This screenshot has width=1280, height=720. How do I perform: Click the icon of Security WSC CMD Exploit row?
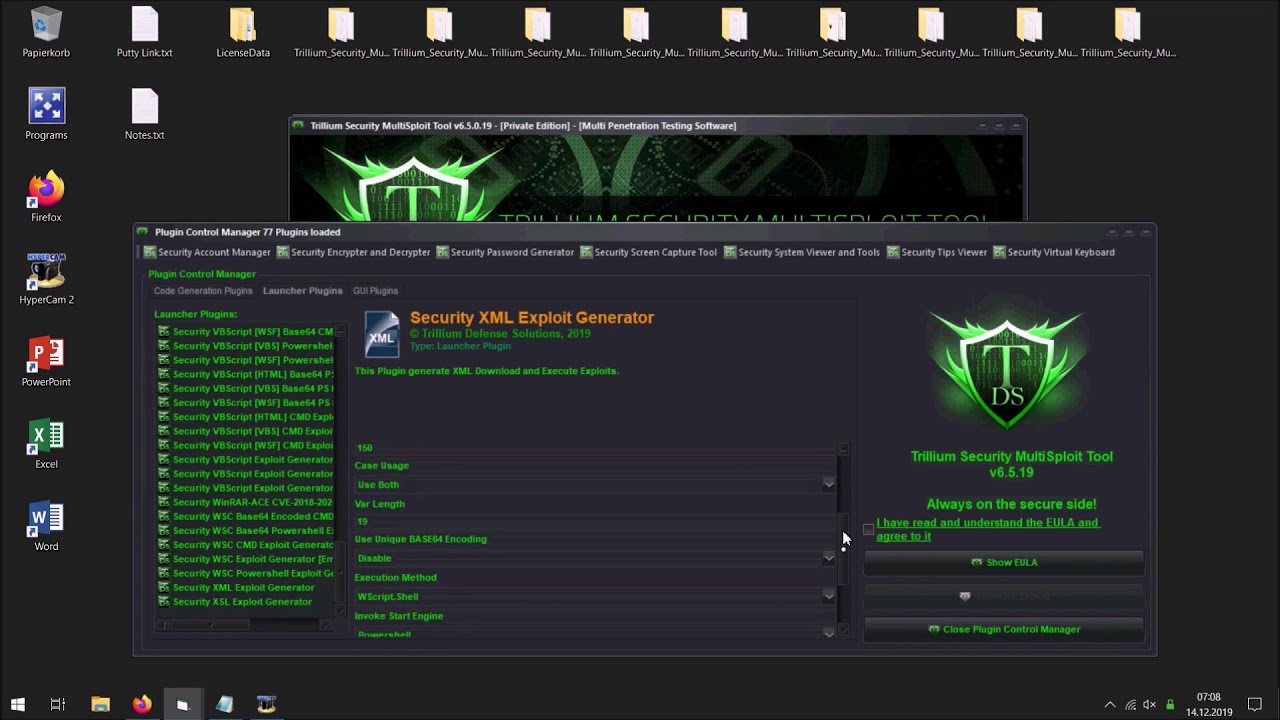164,545
